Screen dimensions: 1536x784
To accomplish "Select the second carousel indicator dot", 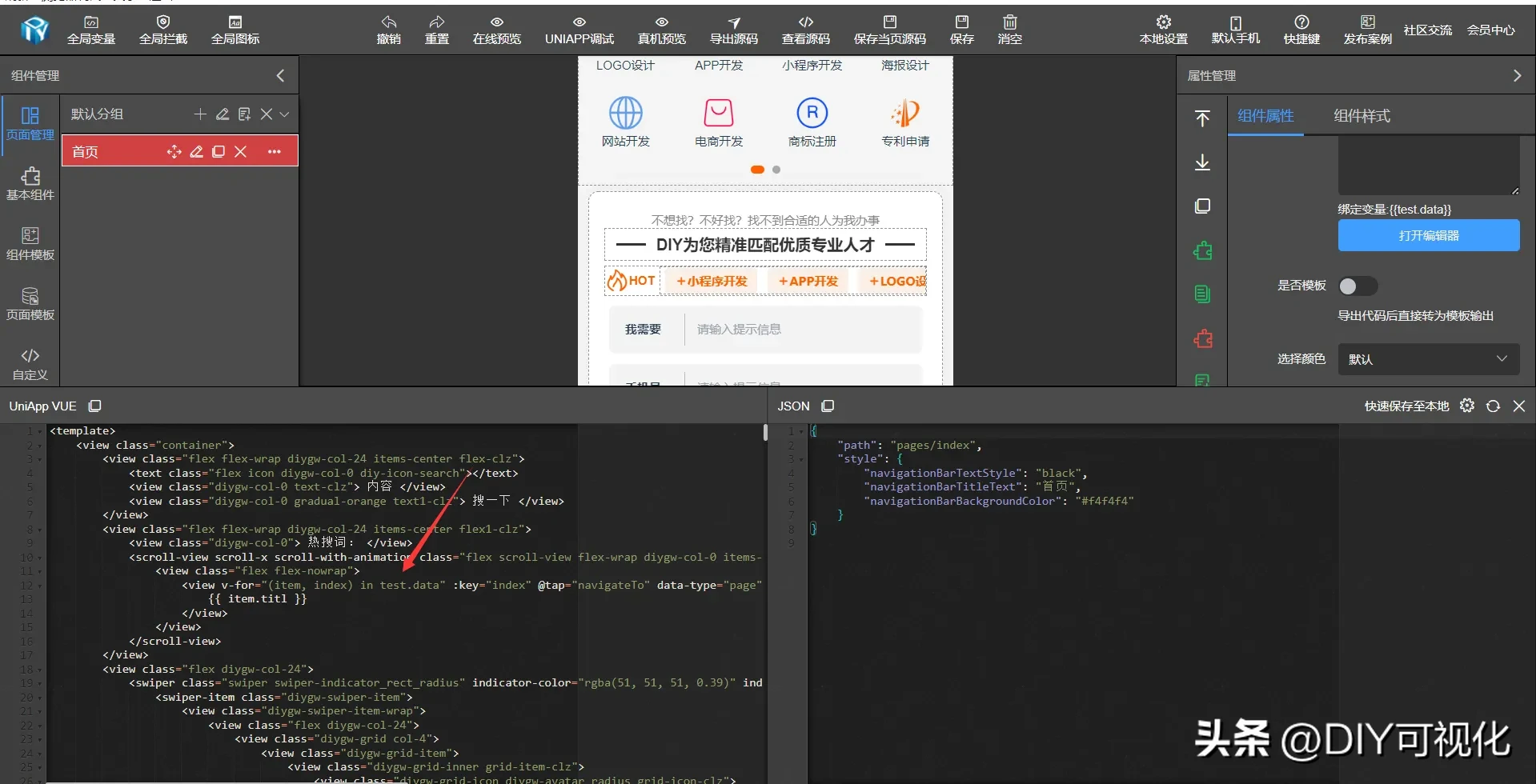I will tap(776, 170).
